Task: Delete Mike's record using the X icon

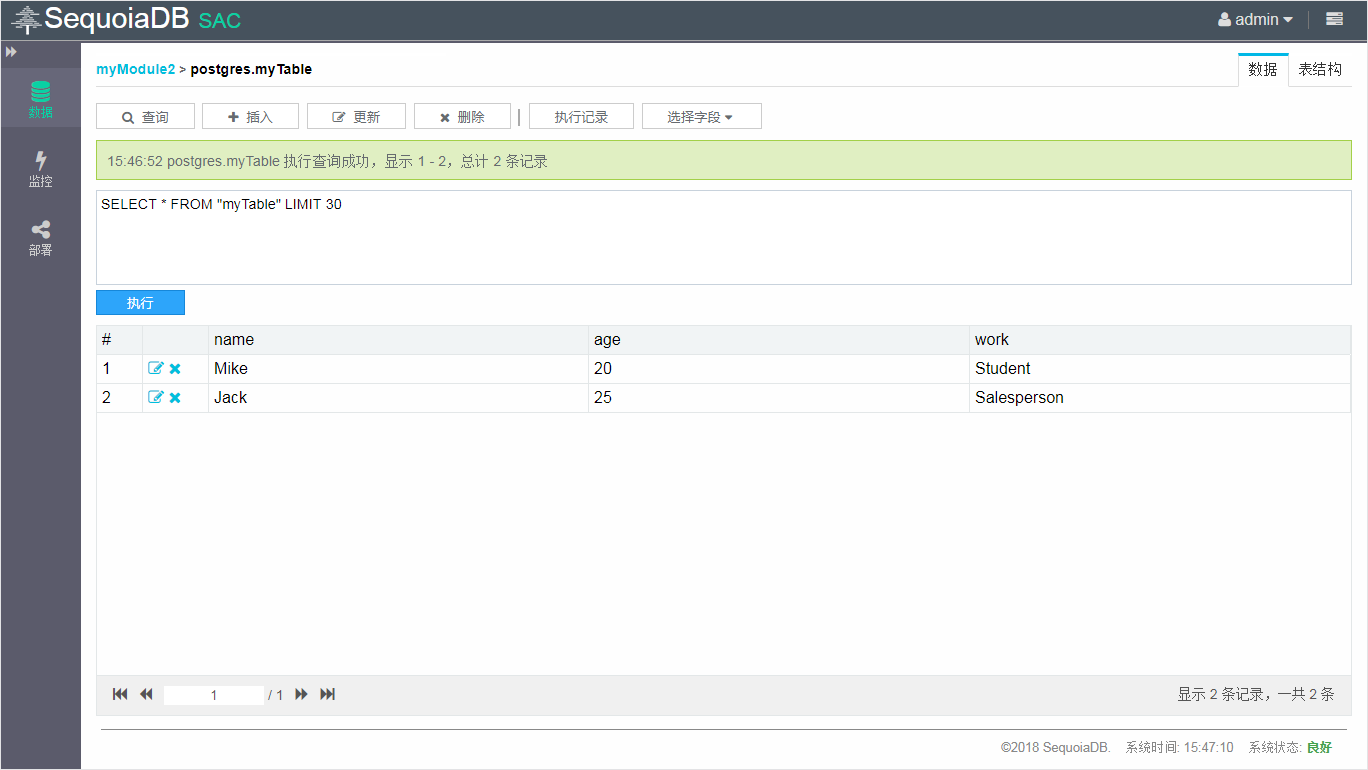Action: [175, 369]
